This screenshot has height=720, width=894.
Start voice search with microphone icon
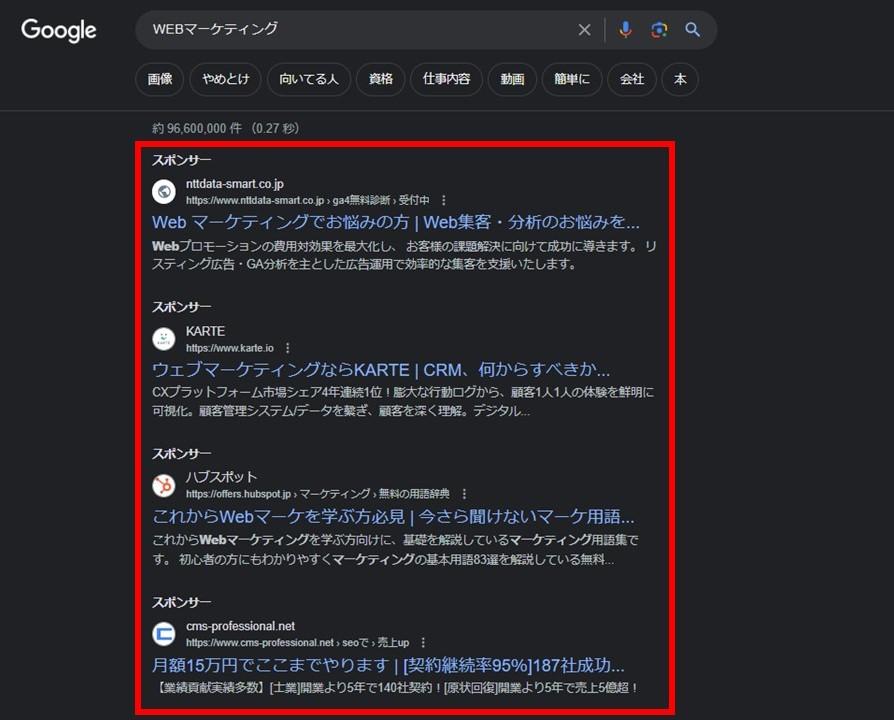(625, 30)
